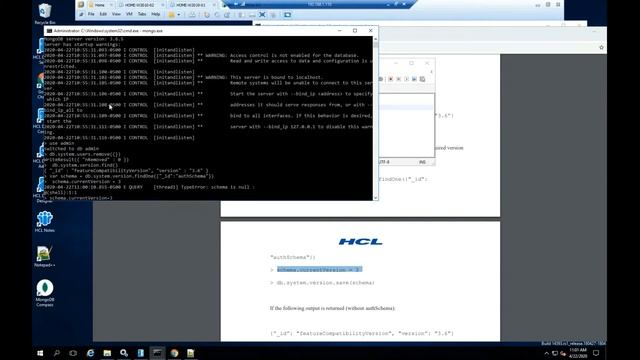This screenshot has width=640, height=360.
Task: Open the VMware VM menu
Action: [129, 14]
